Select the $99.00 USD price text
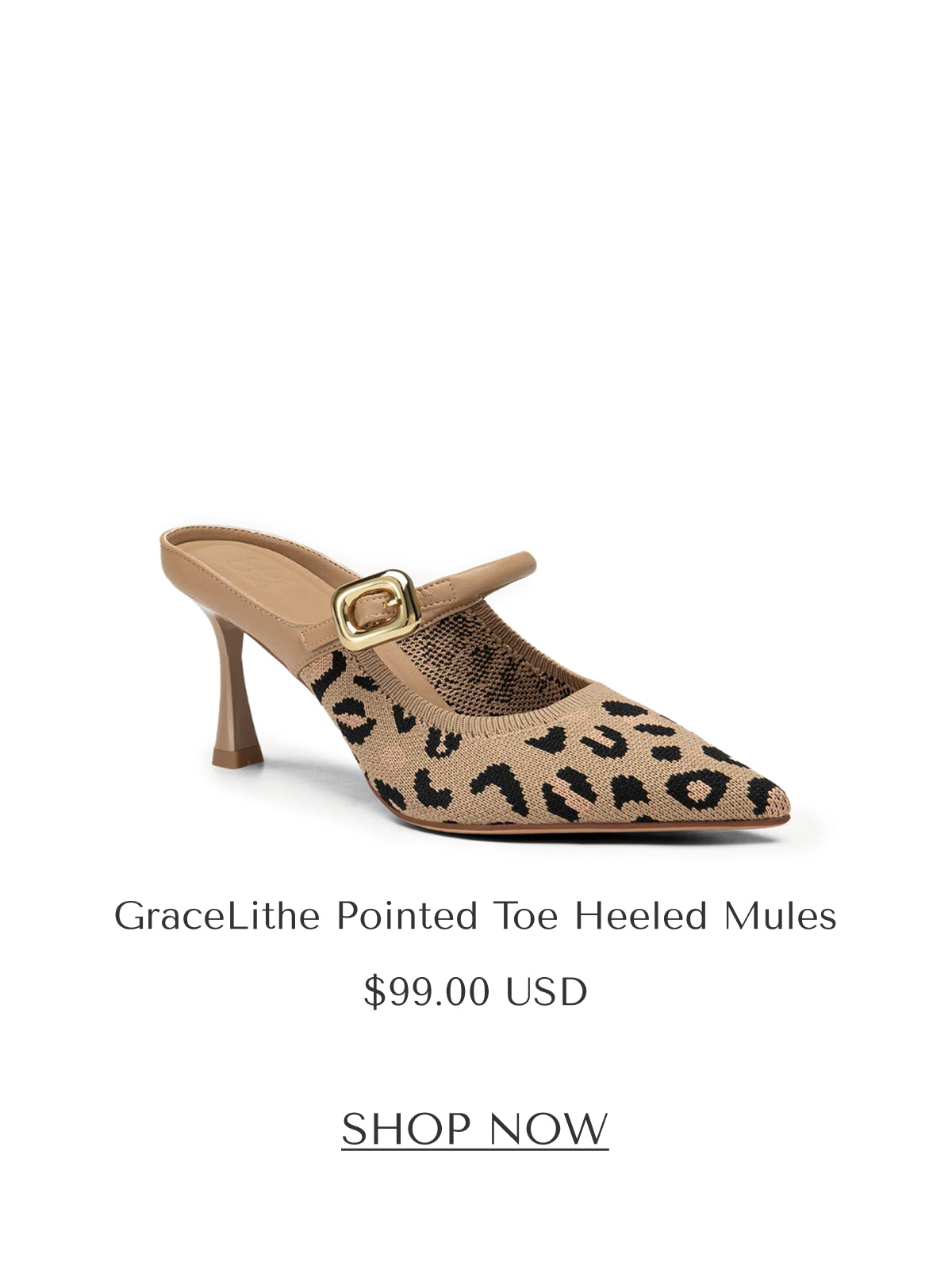Viewport: 952px width, 1270px height. pos(475,991)
